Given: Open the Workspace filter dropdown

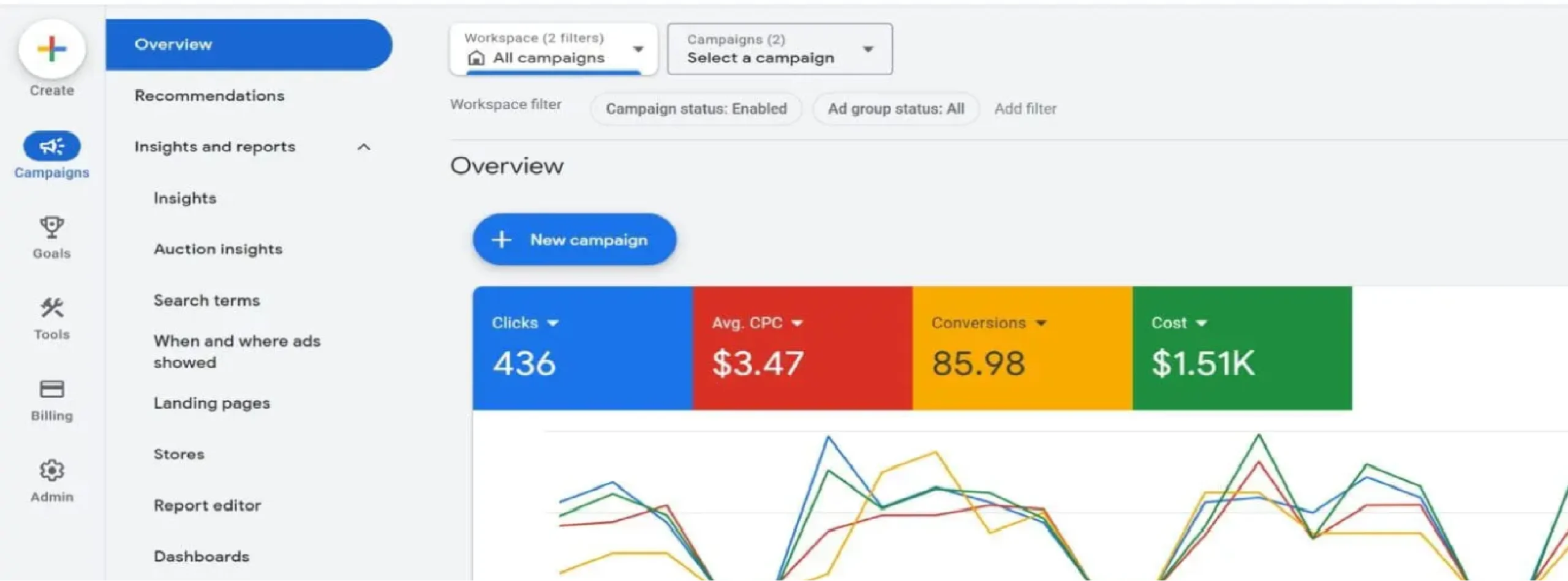Looking at the screenshot, I should click(639, 49).
